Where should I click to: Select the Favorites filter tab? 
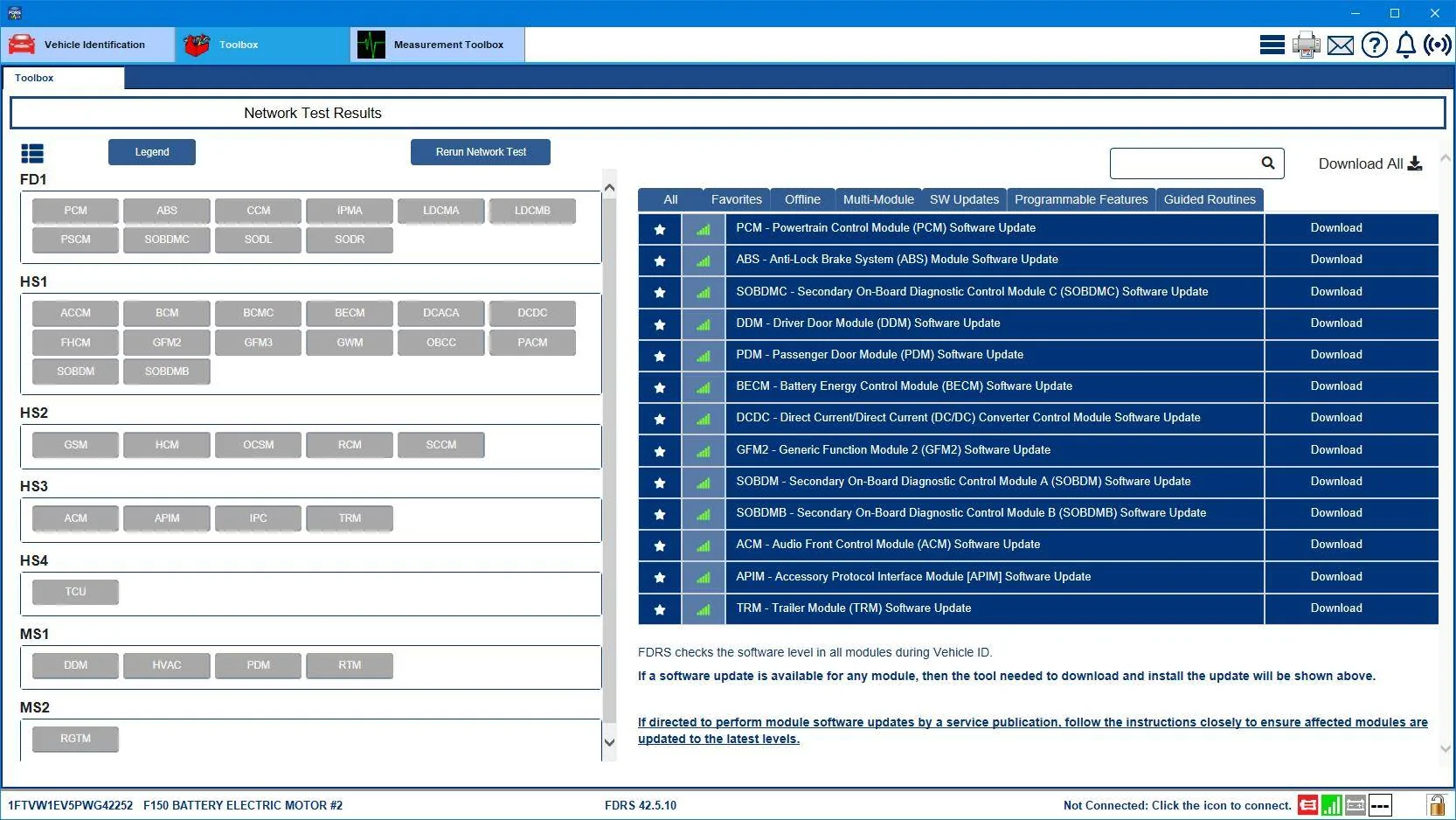point(736,199)
